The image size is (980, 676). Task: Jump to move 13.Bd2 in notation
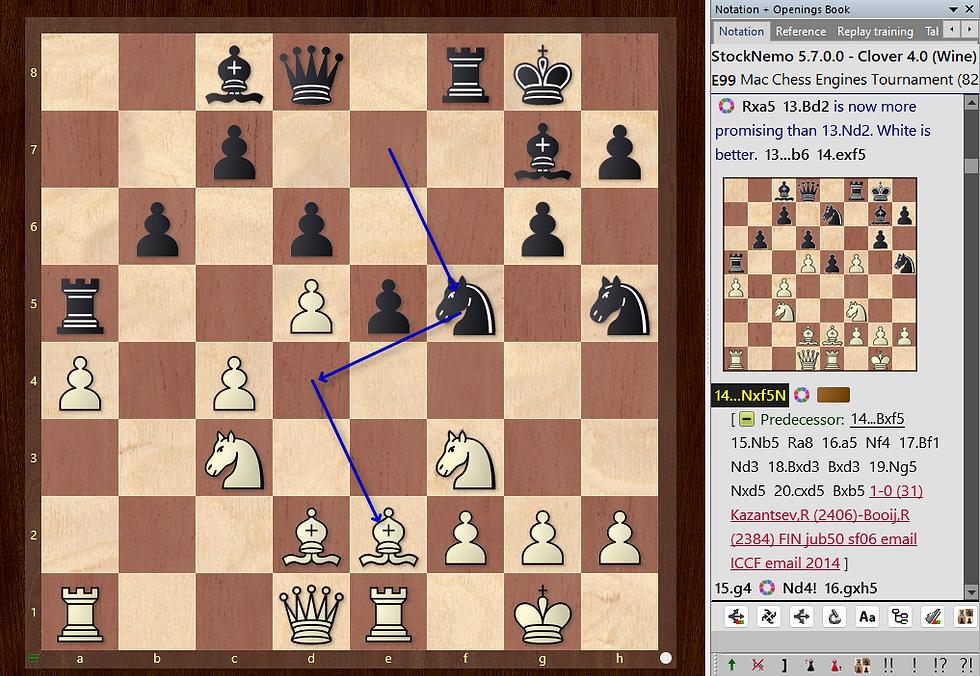point(806,107)
